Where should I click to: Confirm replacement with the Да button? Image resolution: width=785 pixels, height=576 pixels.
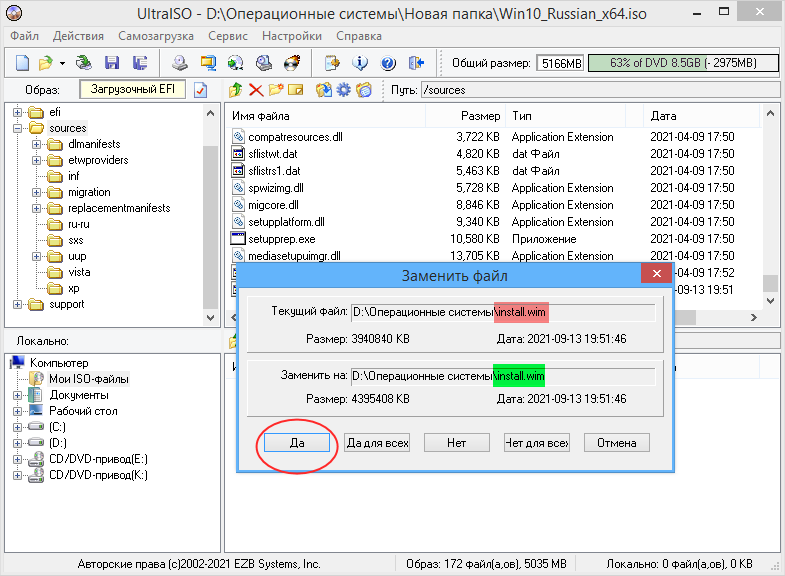tap(297, 443)
